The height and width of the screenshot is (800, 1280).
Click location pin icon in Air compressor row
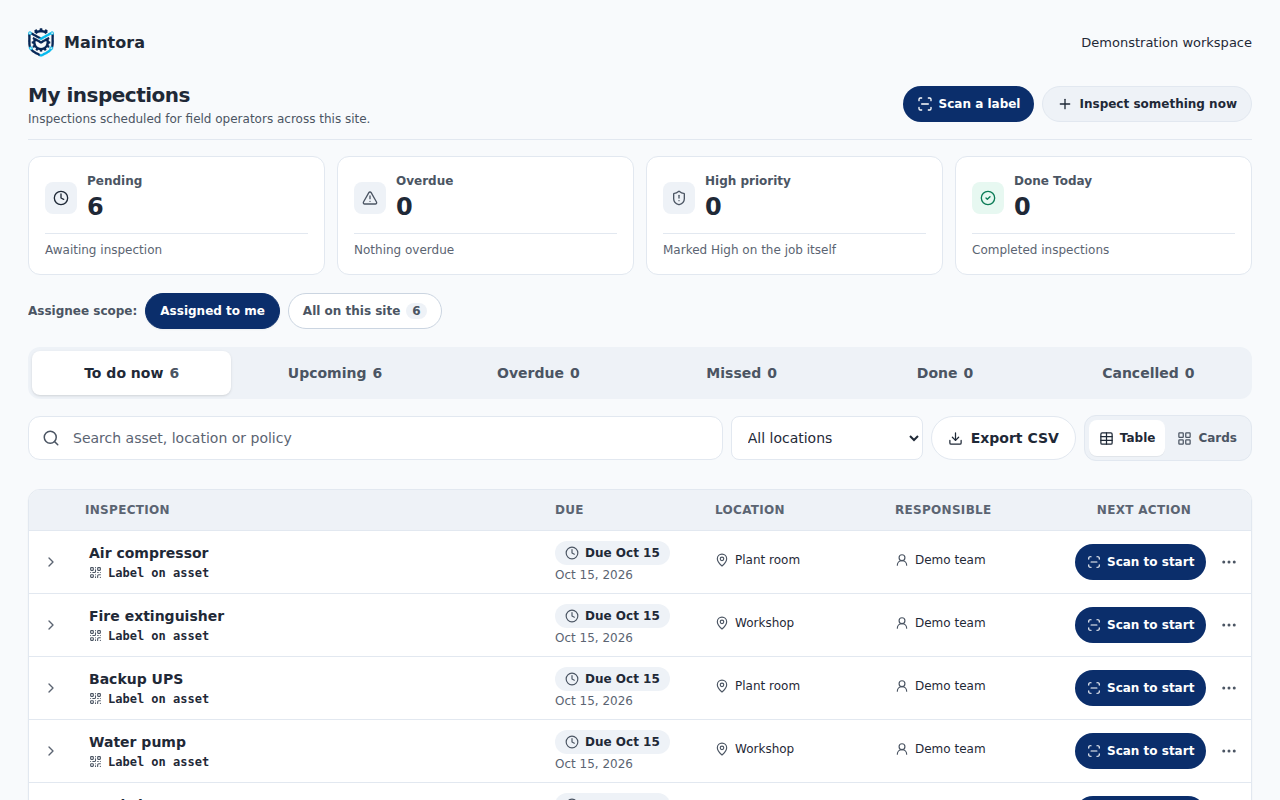click(722, 560)
